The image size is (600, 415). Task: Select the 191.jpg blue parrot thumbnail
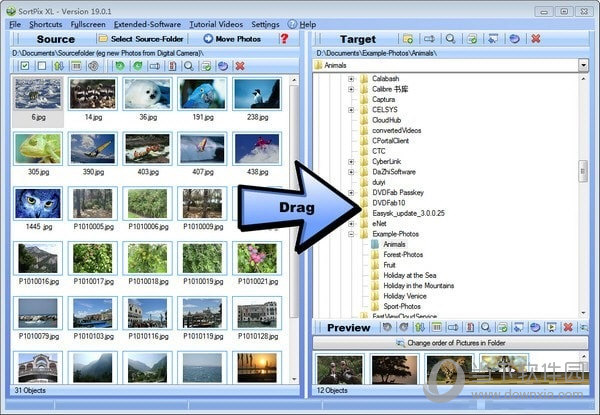(x=202, y=94)
